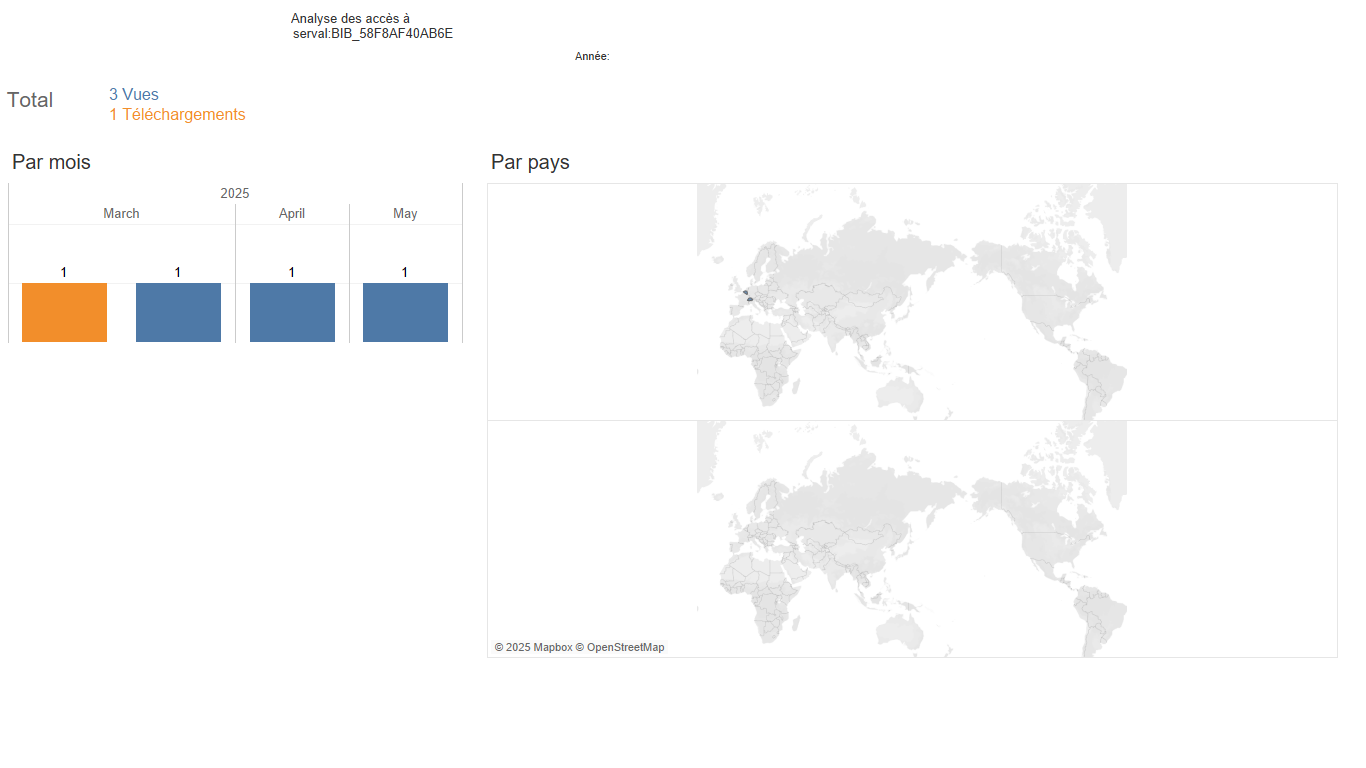Click the 'Par pays' heading
This screenshot has height=768, width=1366.
click(x=530, y=162)
